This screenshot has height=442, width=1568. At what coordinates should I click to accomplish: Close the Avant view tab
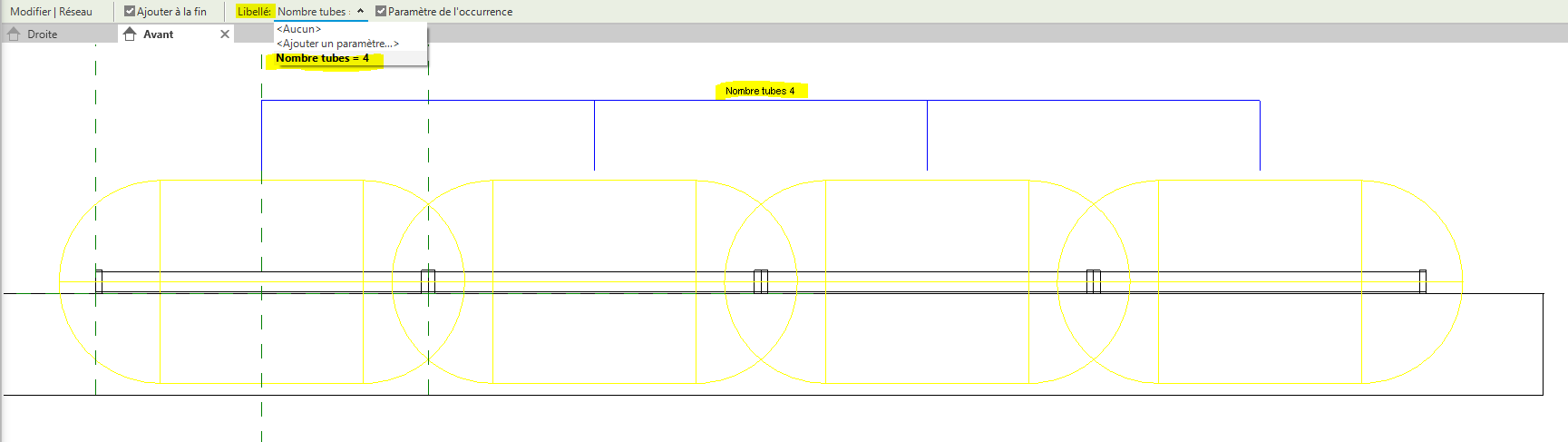point(225,34)
